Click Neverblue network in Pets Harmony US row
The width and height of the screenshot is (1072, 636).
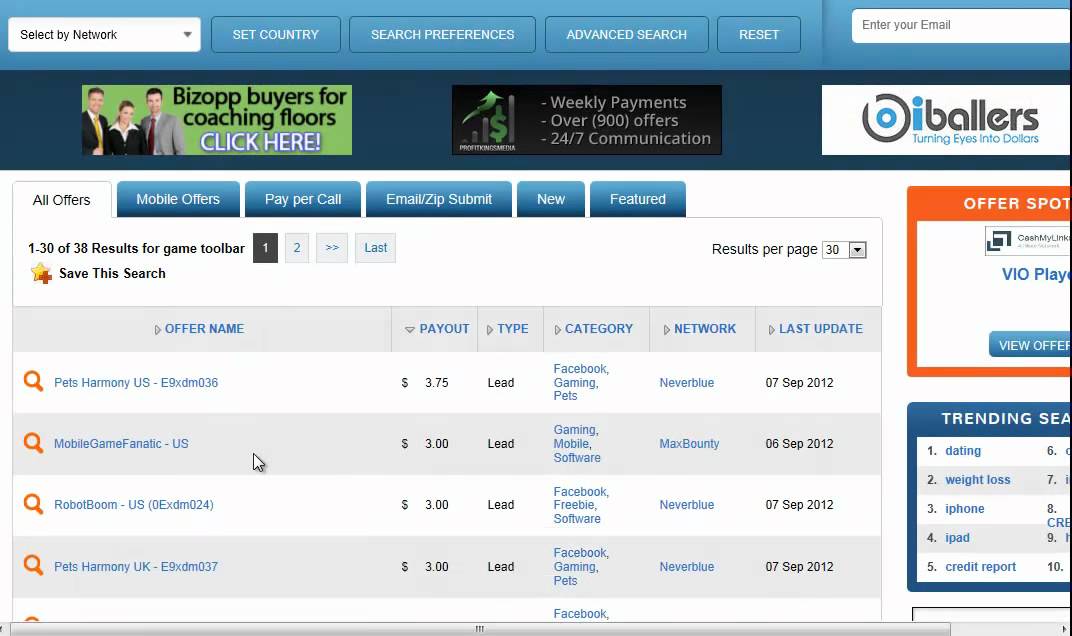click(x=686, y=382)
